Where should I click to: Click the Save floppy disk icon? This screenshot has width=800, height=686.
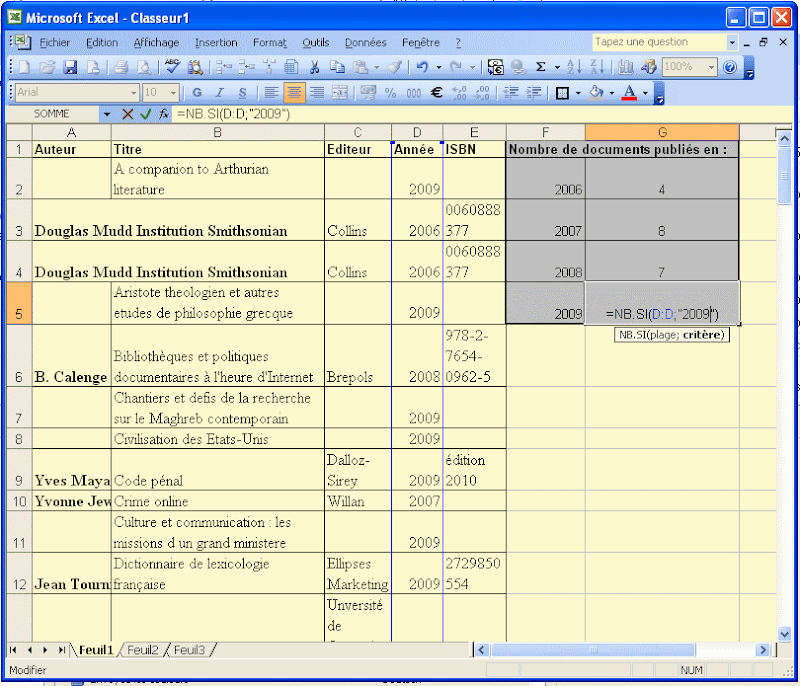click(x=70, y=67)
